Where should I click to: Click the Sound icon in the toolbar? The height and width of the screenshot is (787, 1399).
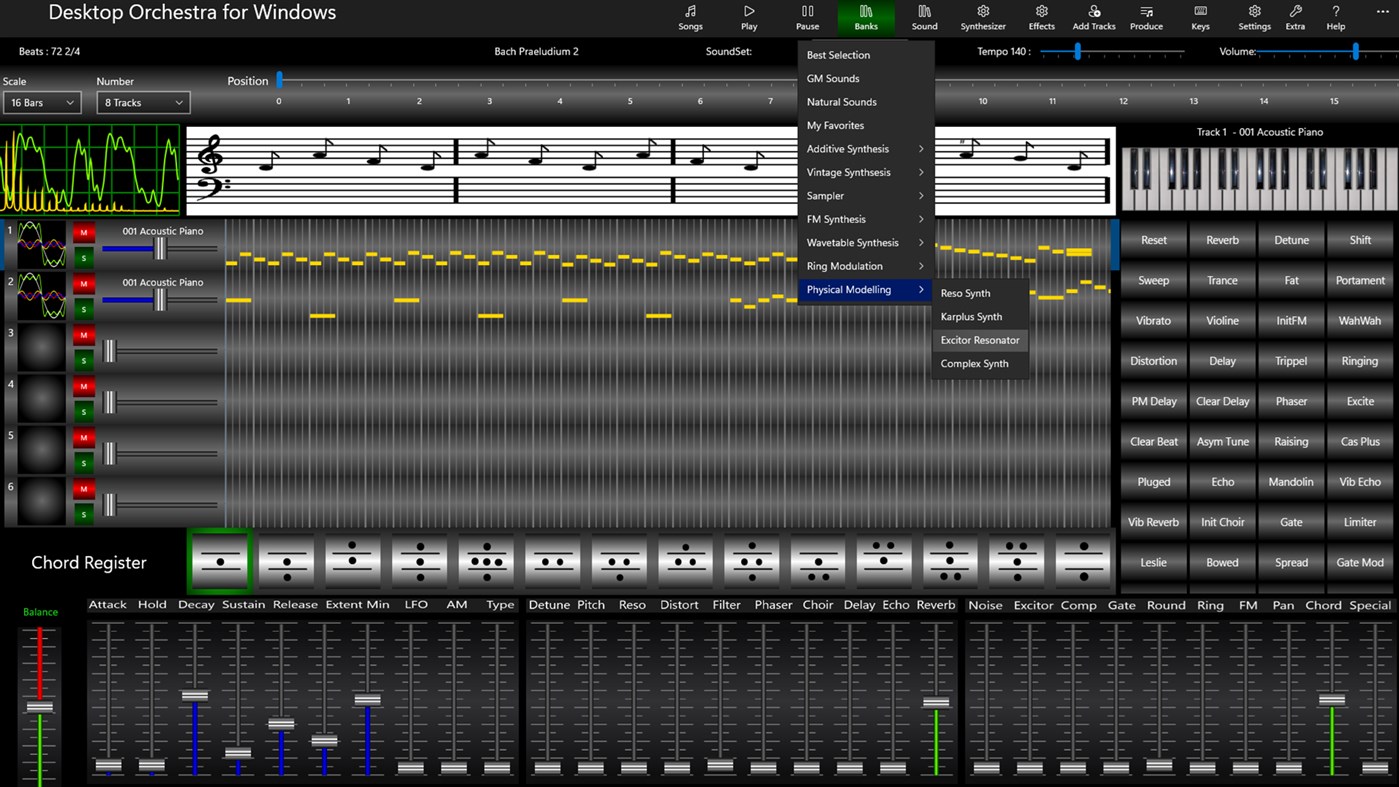coord(924,17)
